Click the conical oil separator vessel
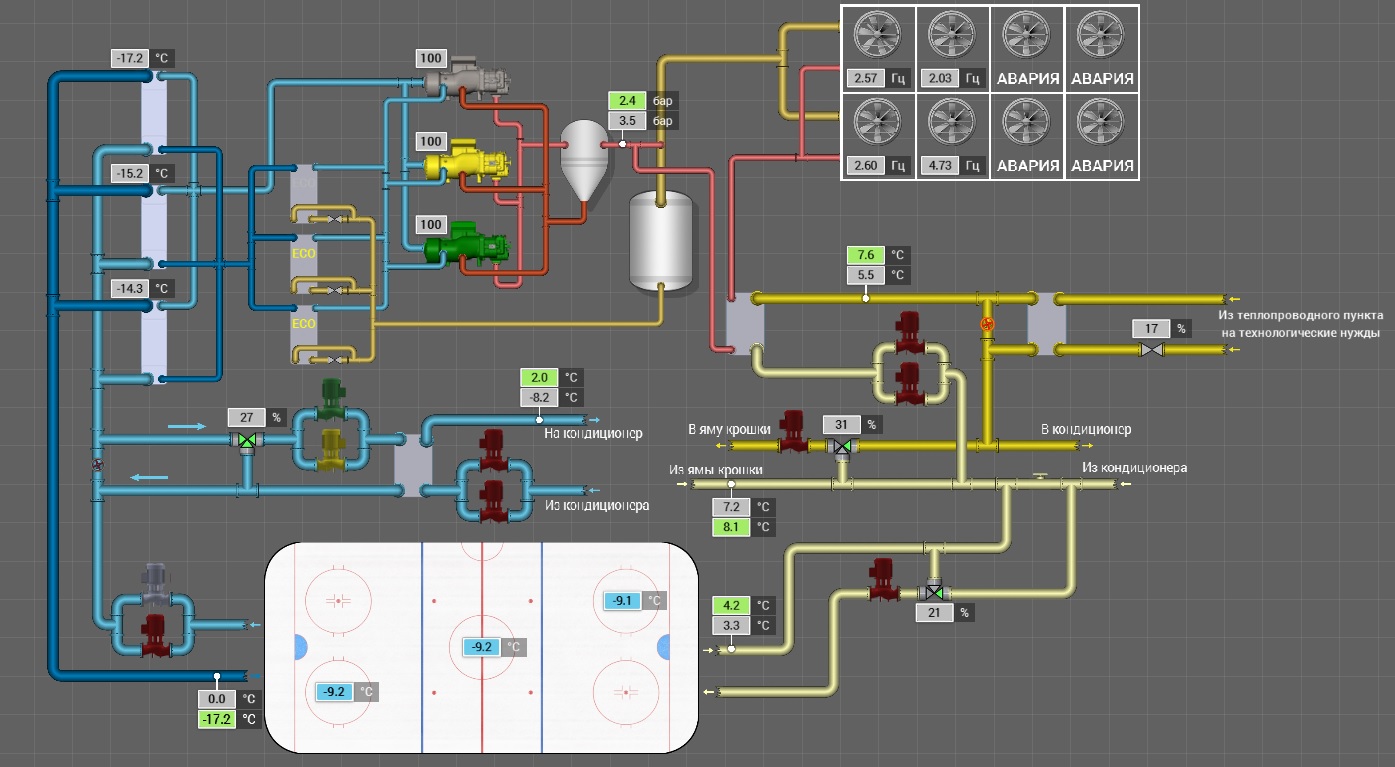The width and height of the screenshot is (1395, 767). [x=582, y=156]
